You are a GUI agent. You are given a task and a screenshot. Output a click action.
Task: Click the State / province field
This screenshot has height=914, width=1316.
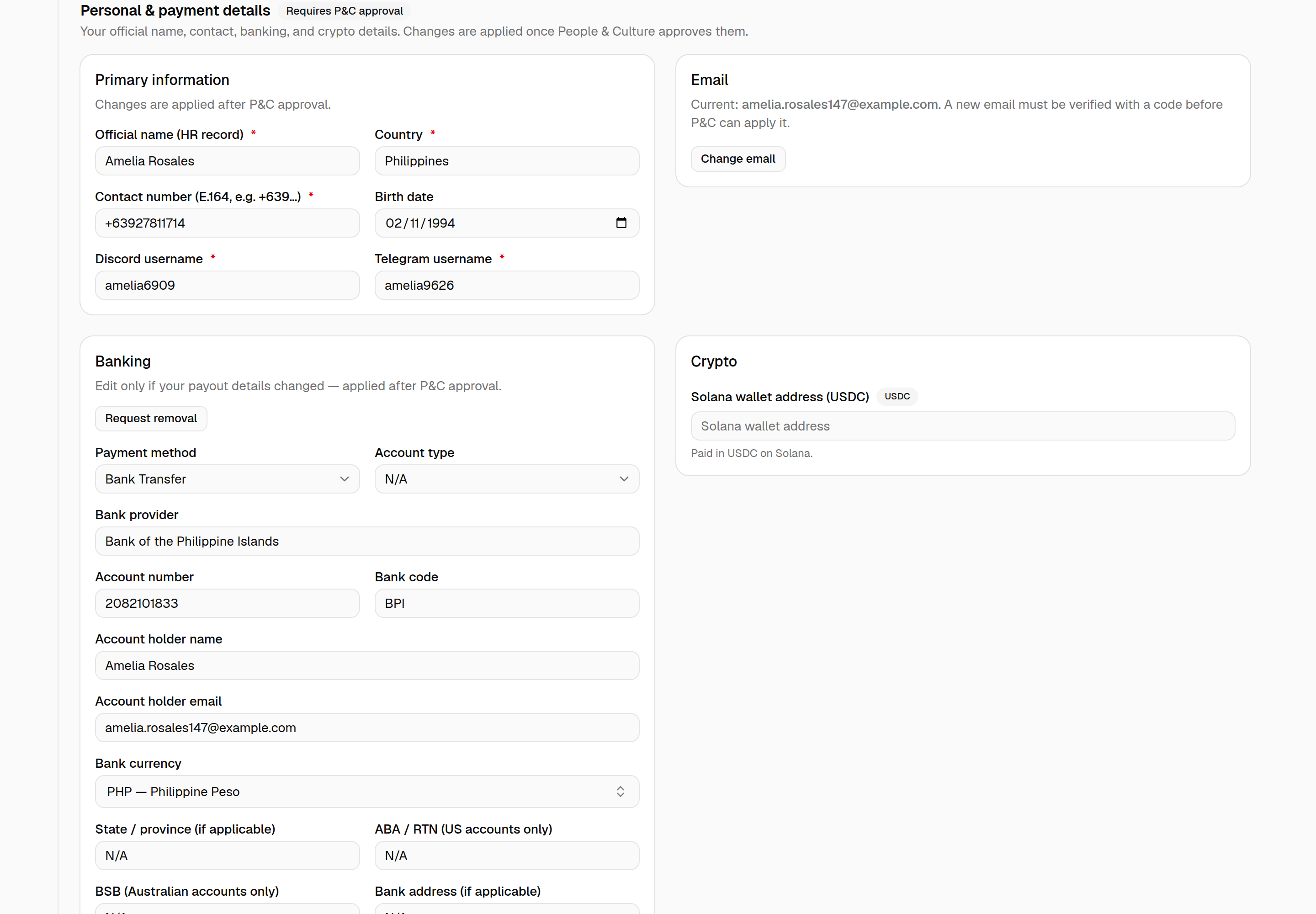tap(228, 856)
